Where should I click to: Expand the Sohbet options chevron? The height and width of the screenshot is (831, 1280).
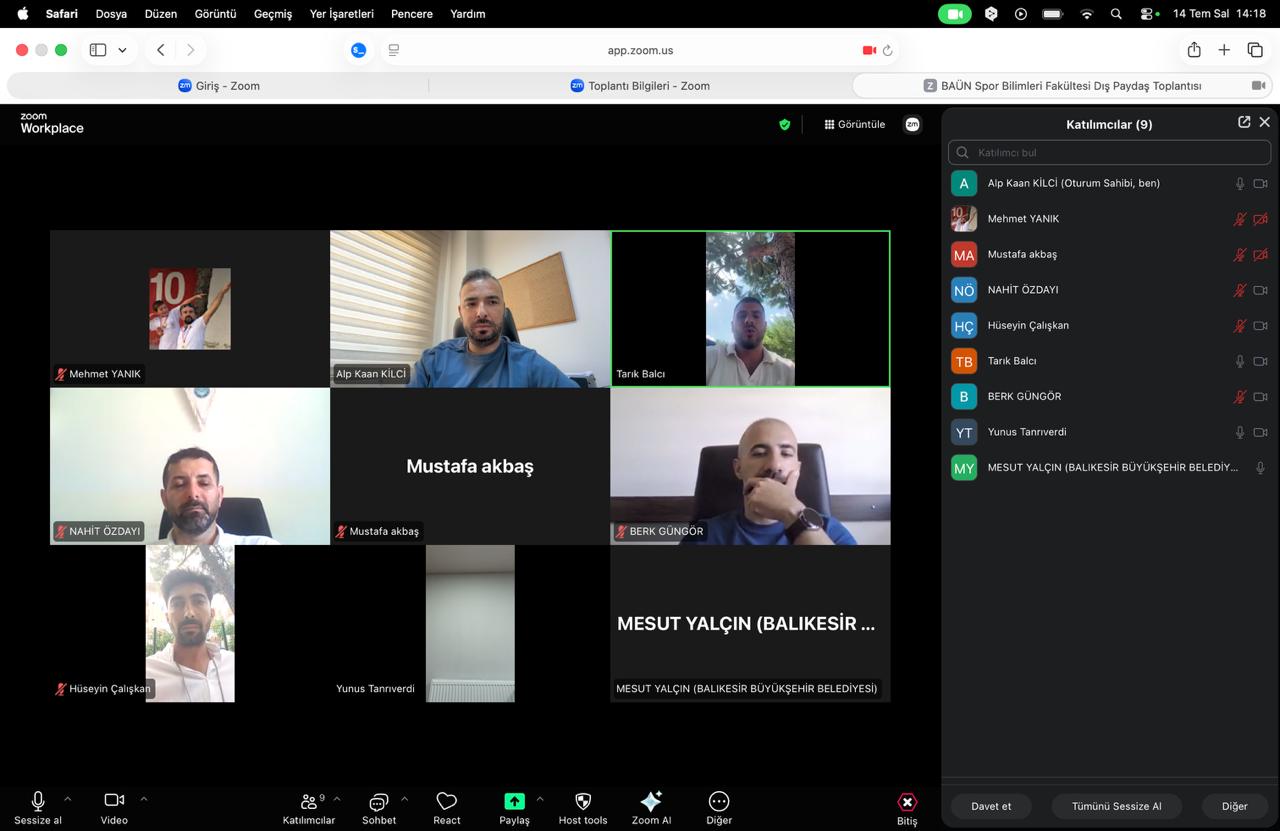click(x=404, y=799)
